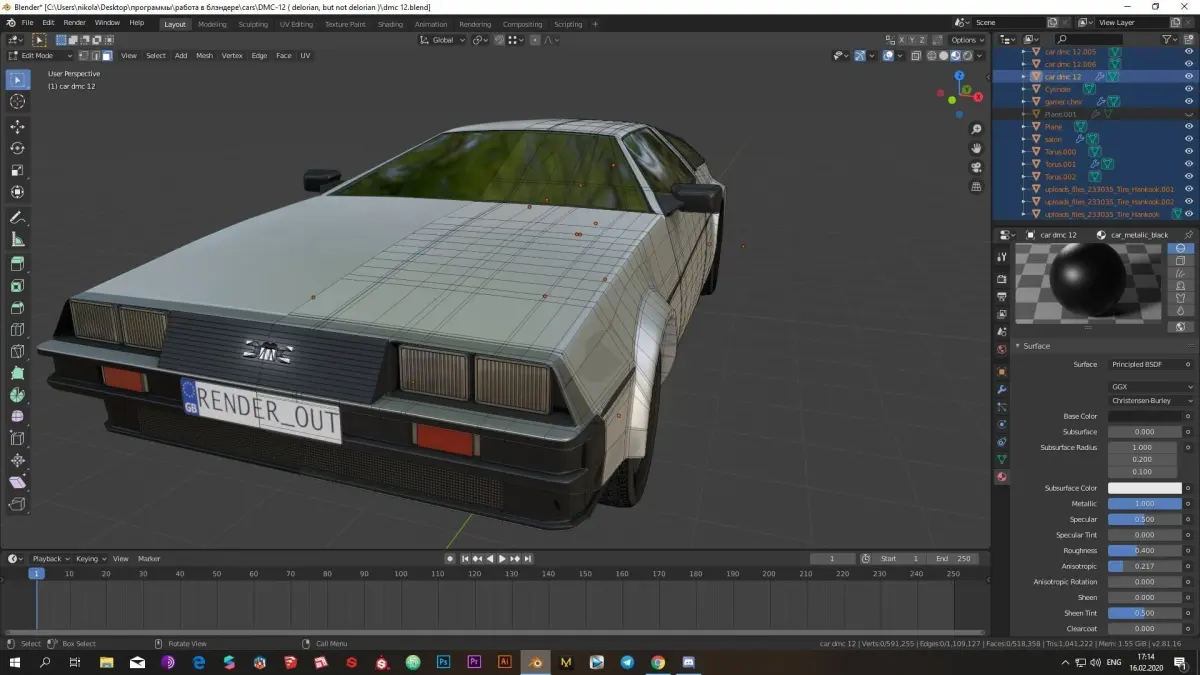Image resolution: width=1200 pixels, height=675 pixels.
Task: Open the Options dropdown in viewport
Action: (x=967, y=40)
